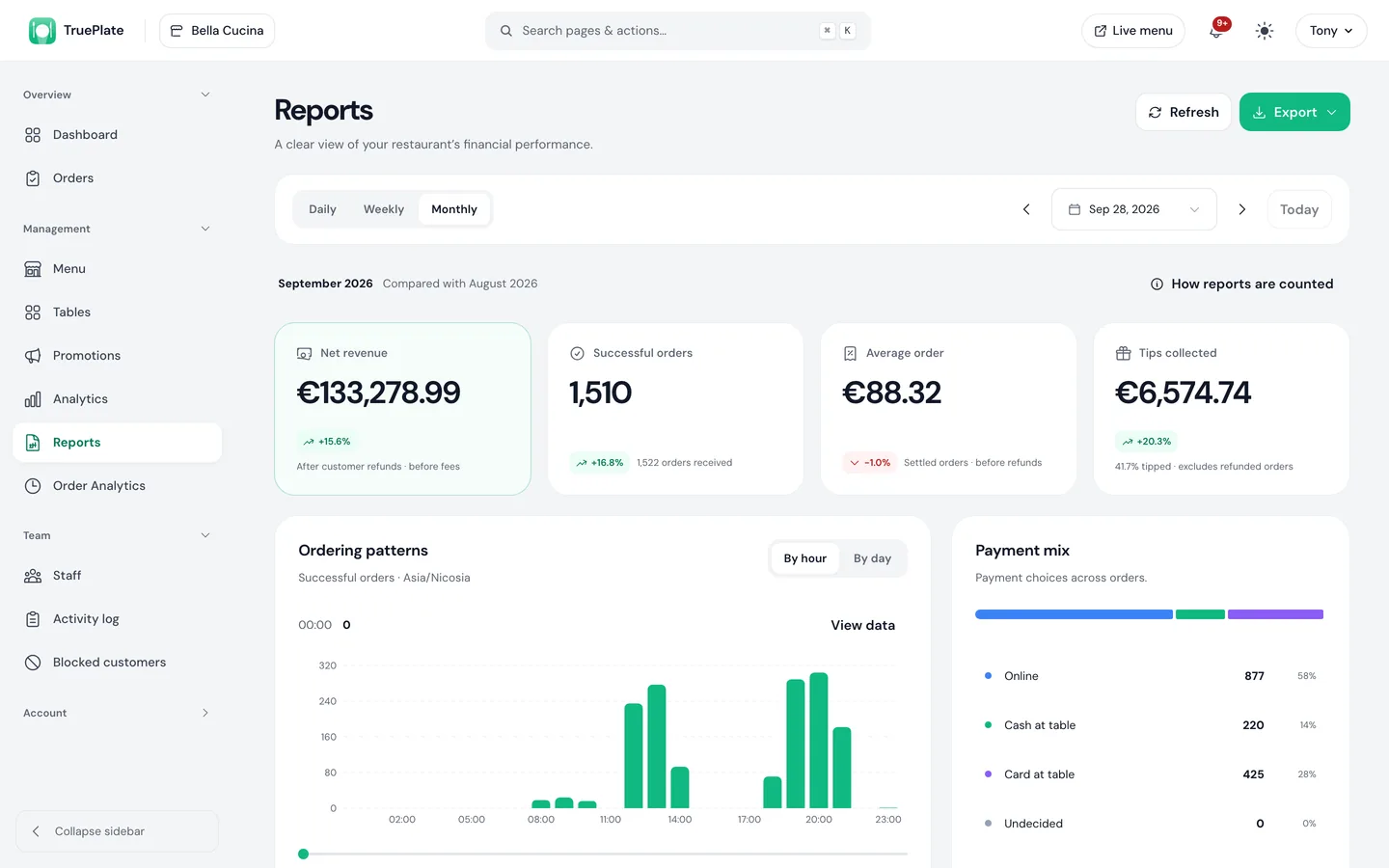Click the Tables grid icon
The image size is (1389, 868).
click(33, 312)
